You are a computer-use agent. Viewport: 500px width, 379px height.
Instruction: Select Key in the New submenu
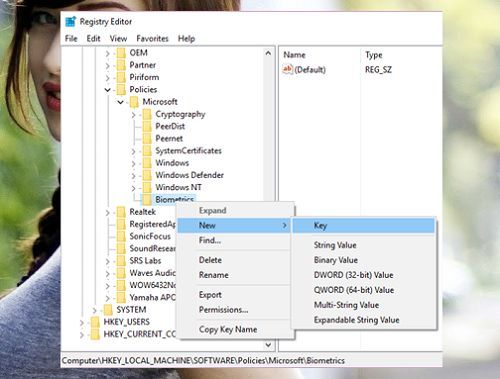point(364,226)
